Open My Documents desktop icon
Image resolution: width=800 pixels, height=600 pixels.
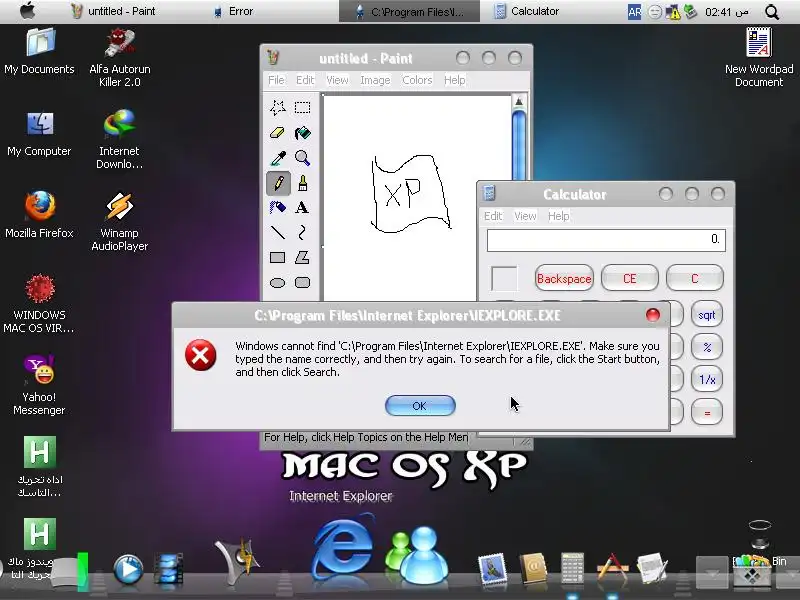click(39, 52)
